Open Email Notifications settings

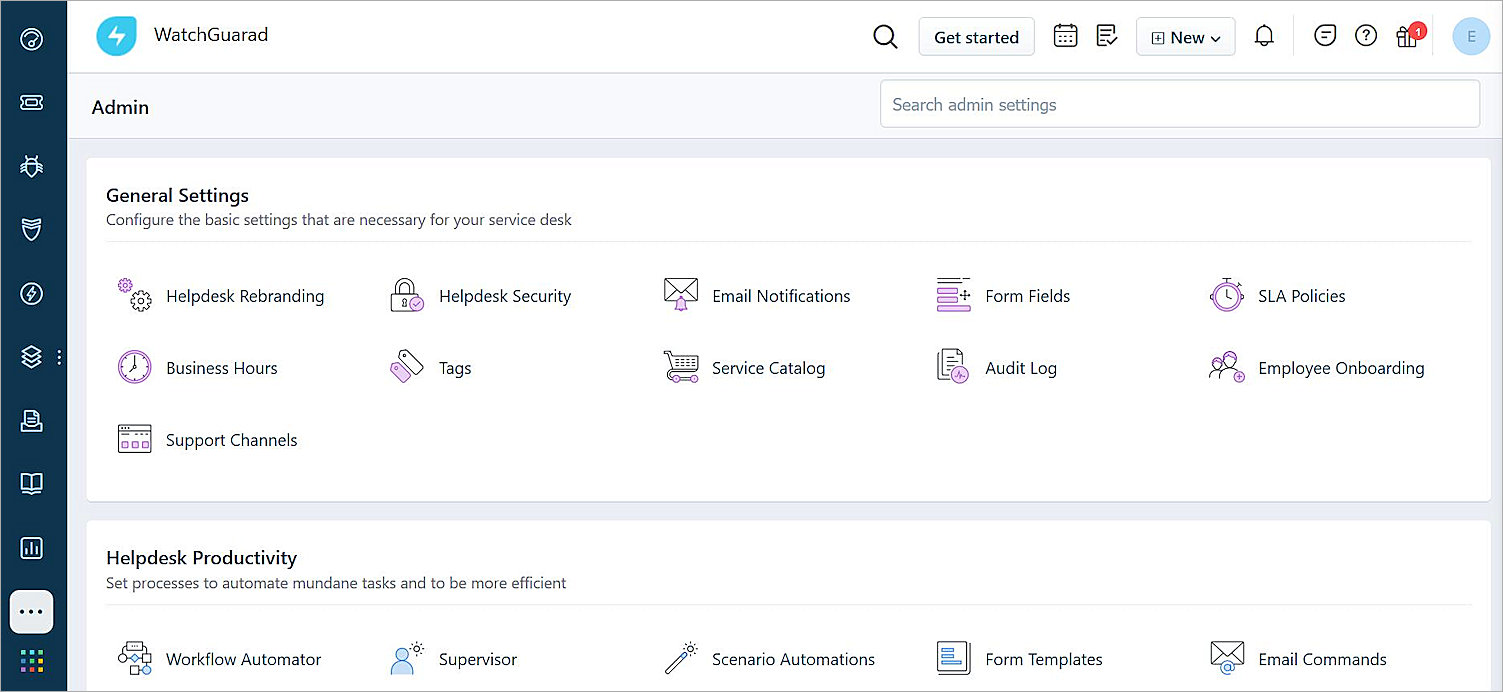click(781, 296)
